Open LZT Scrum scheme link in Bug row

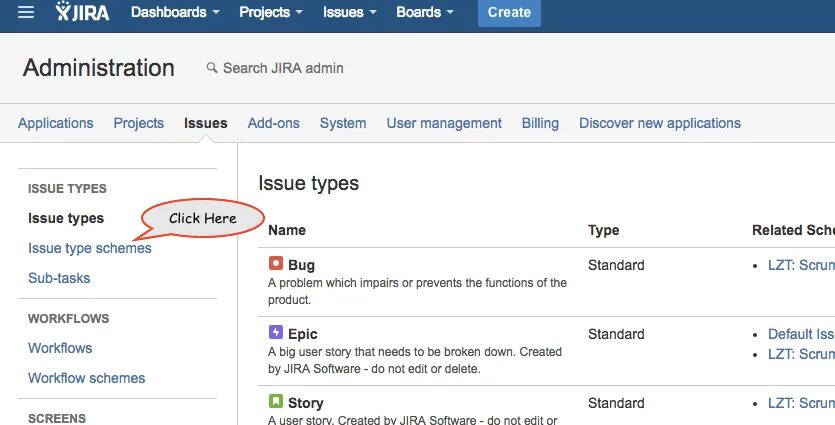(801, 265)
